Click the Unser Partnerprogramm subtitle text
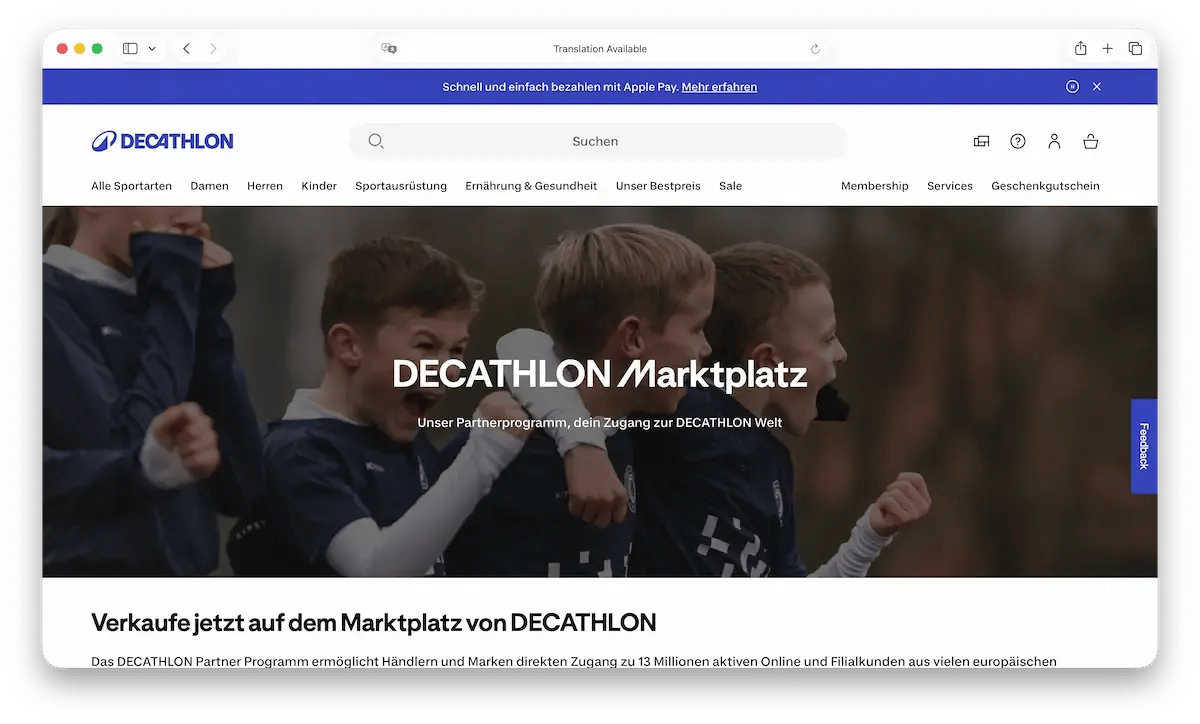Image resolution: width=1200 pixels, height=724 pixels. 600,423
